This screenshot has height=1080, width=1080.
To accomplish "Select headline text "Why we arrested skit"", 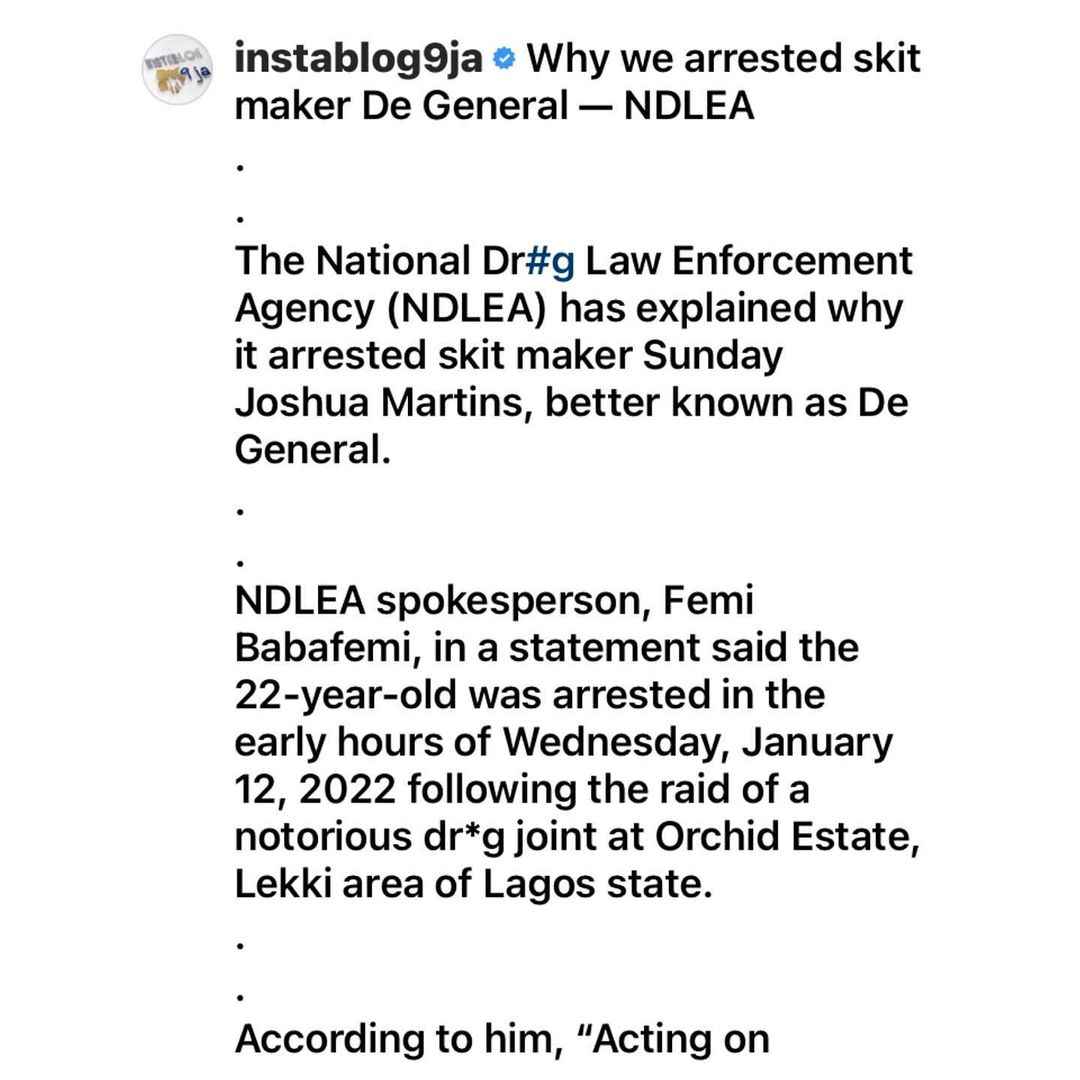I will pyautogui.click(x=723, y=59).
